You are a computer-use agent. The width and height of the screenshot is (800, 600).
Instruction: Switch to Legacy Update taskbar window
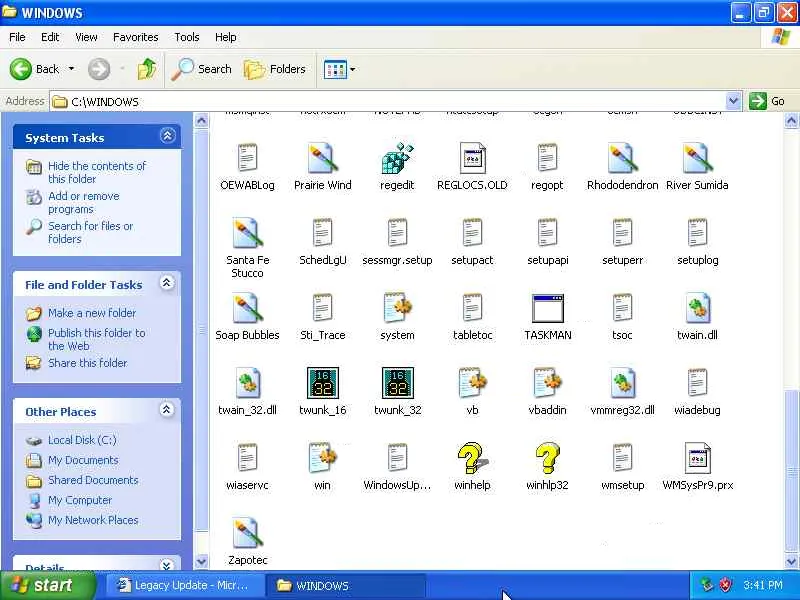click(185, 585)
